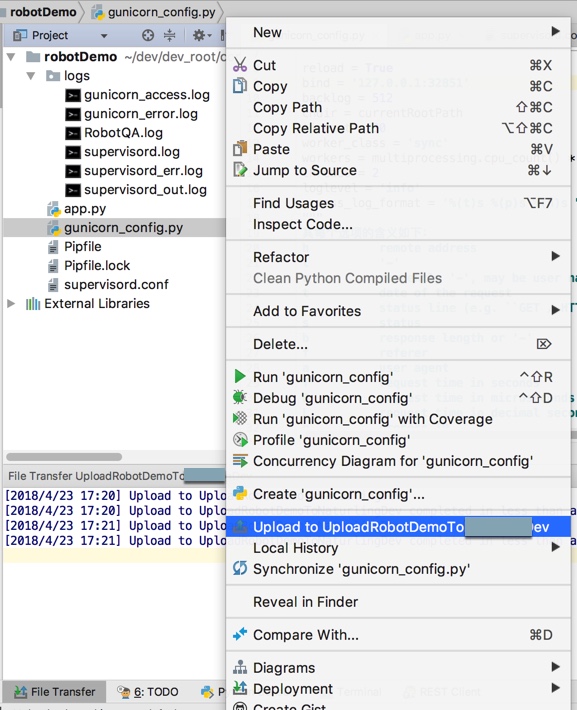Click the Compare With arrows icon
The height and width of the screenshot is (710, 577).
(x=240, y=634)
